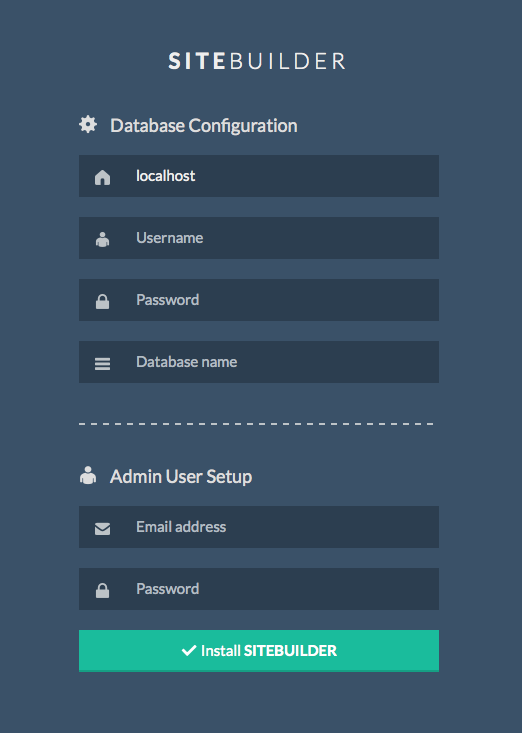Click the user icon in Username field

(102, 239)
